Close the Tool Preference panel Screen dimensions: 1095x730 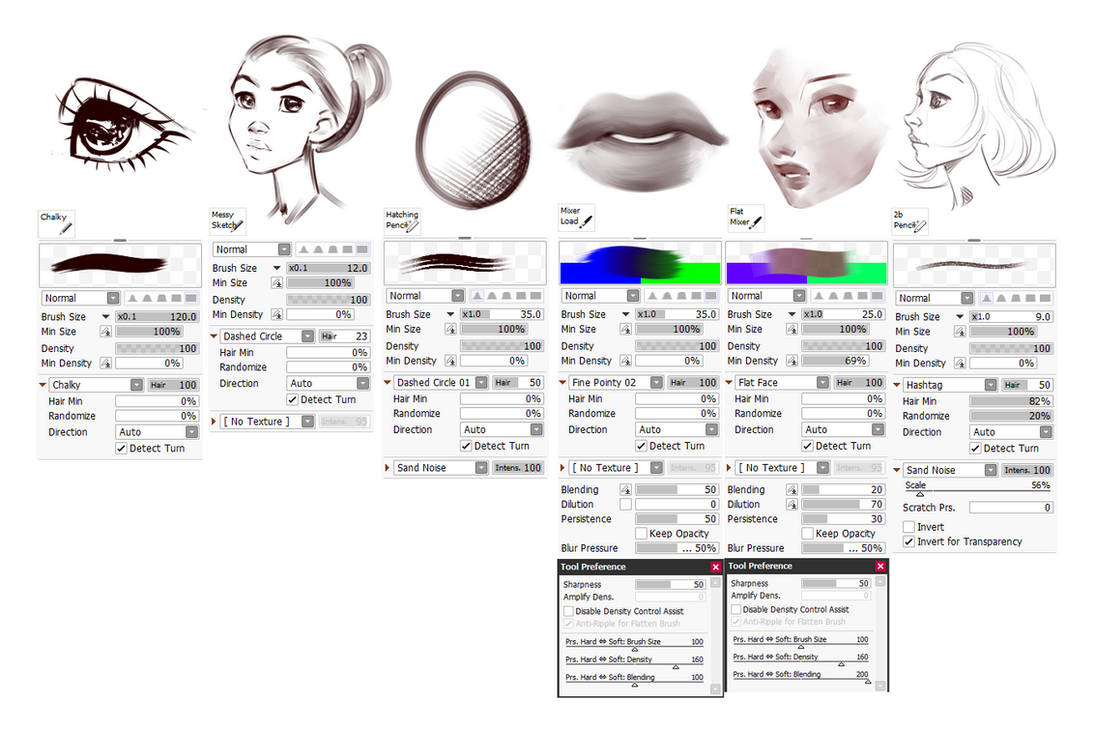click(x=715, y=565)
